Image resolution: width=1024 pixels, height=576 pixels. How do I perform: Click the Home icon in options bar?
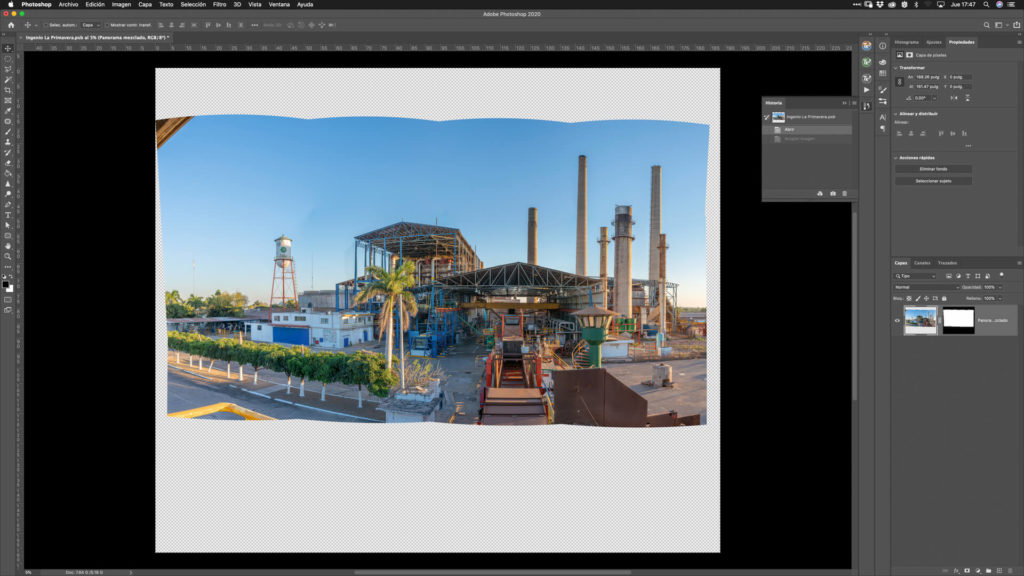click(11, 24)
